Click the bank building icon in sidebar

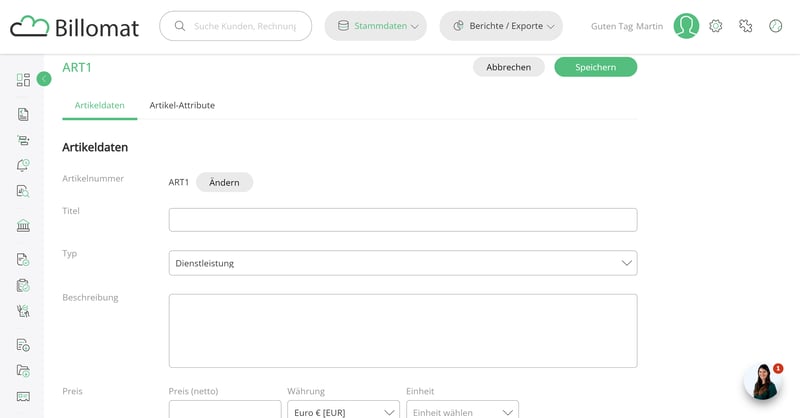click(23, 226)
